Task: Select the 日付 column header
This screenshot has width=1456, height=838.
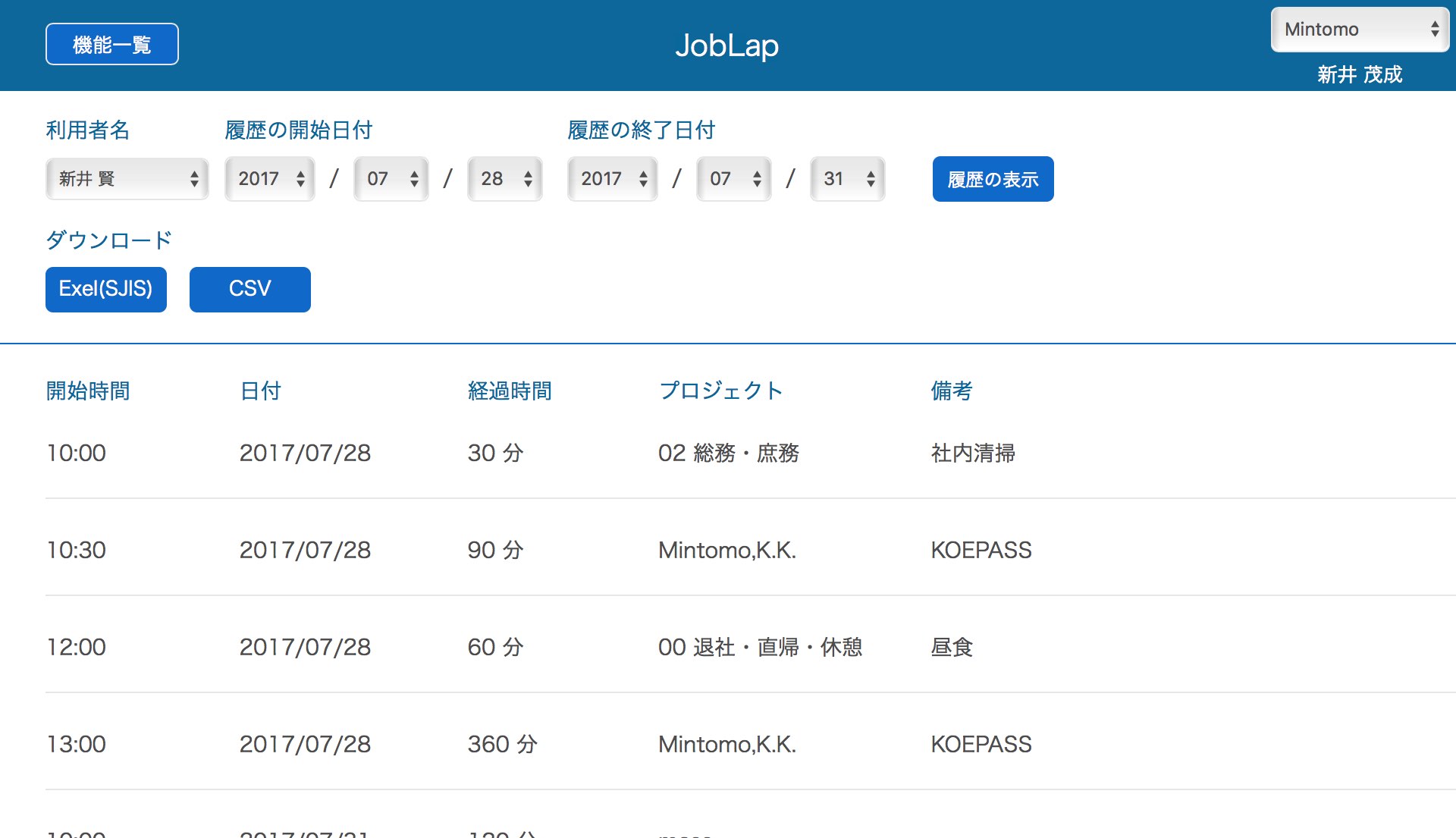Action: tap(259, 391)
